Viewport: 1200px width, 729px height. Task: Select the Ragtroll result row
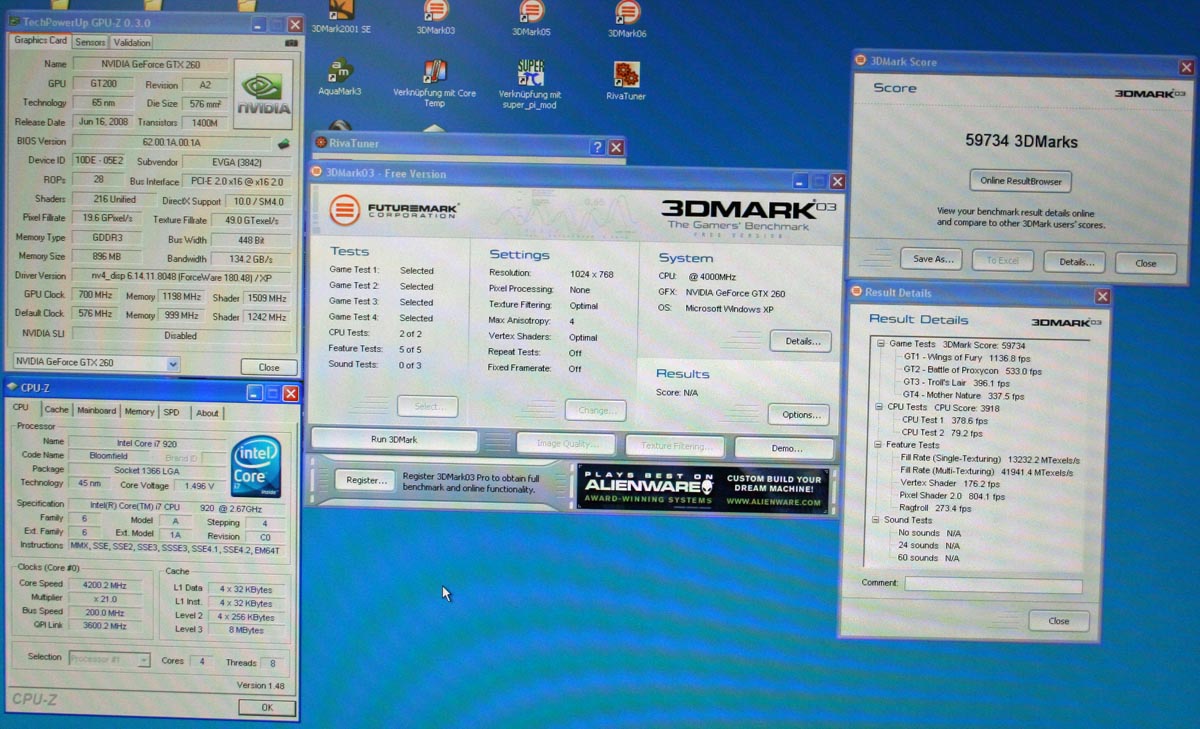click(x=933, y=508)
